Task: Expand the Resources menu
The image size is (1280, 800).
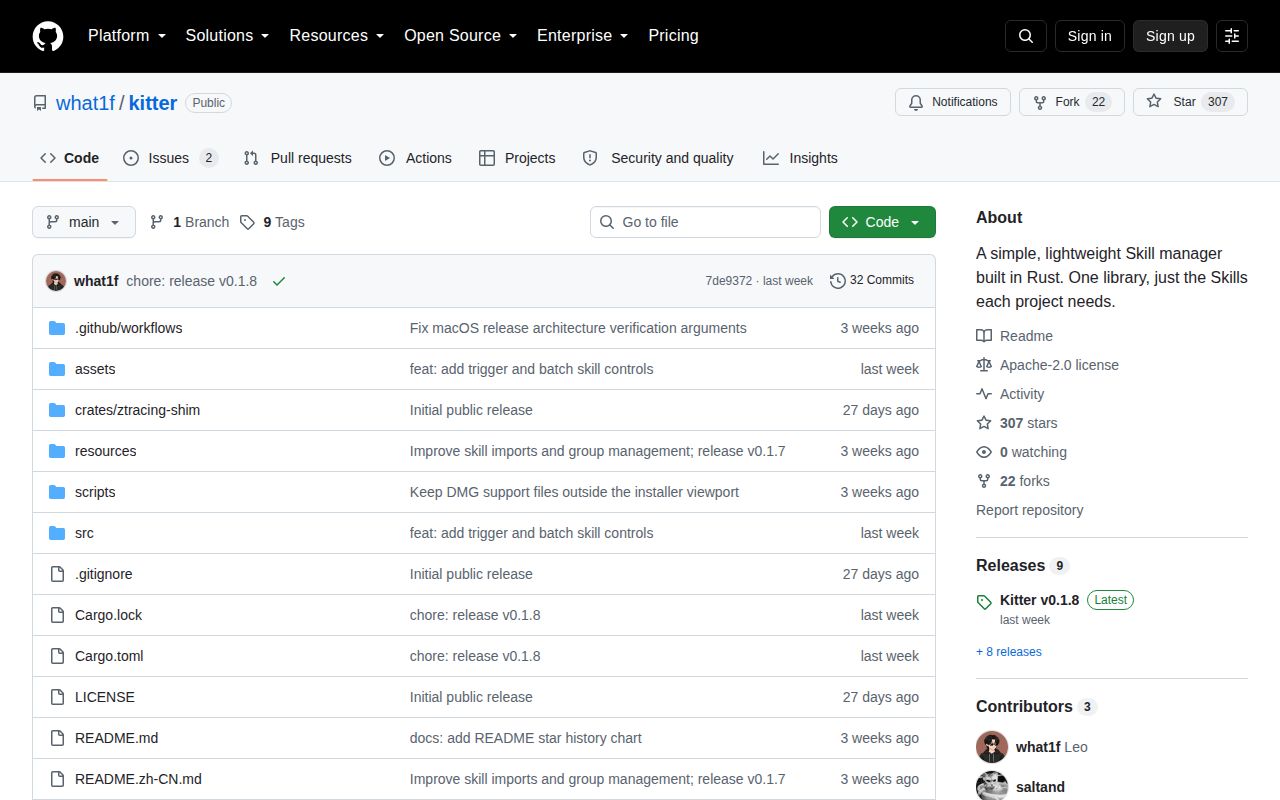Action: (x=337, y=35)
